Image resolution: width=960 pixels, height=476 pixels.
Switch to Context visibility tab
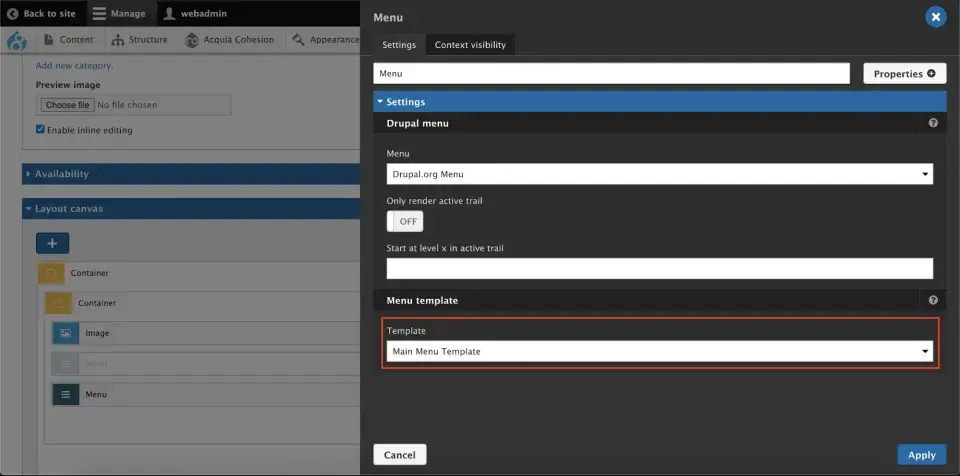470,45
